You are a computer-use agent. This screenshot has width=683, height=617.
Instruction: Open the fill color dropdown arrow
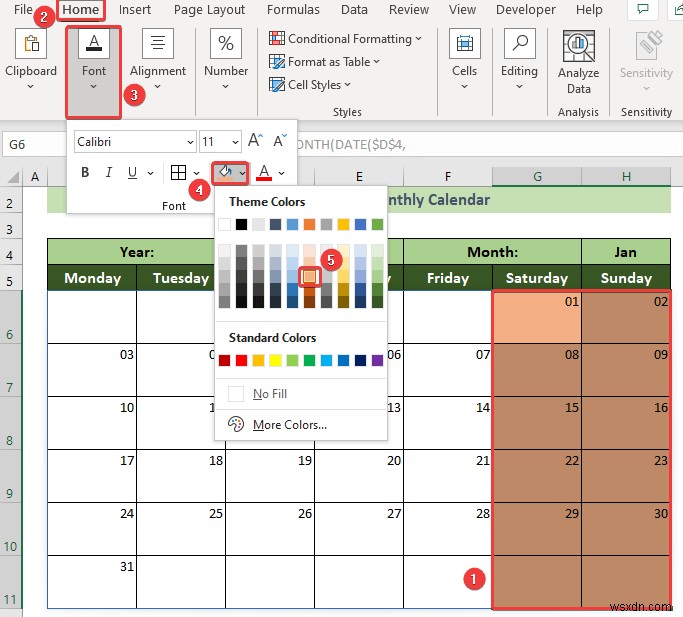(x=242, y=173)
